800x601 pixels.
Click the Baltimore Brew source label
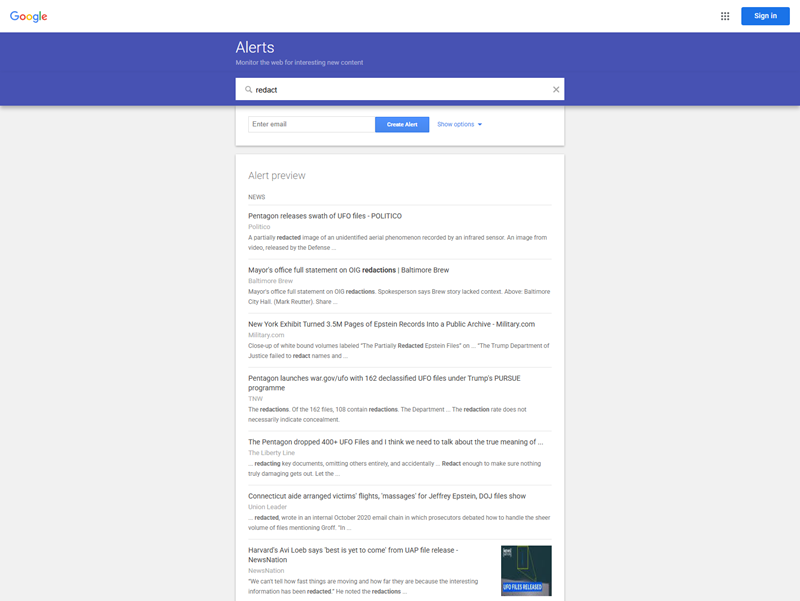pyautogui.click(x=270, y=281)
